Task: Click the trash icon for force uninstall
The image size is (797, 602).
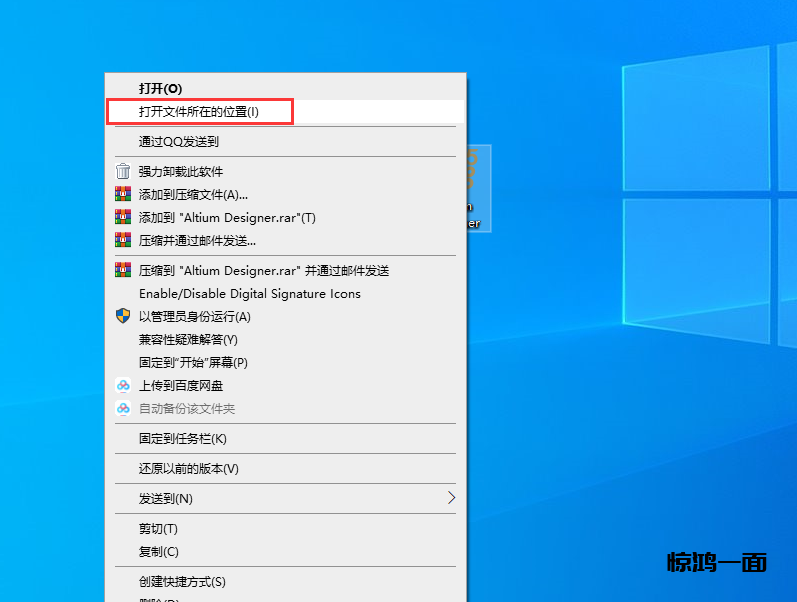Action: coord(123,171)
